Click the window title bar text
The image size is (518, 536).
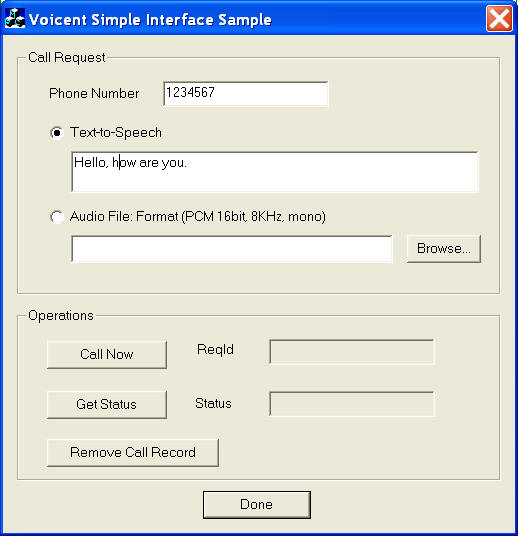point(150,19)
